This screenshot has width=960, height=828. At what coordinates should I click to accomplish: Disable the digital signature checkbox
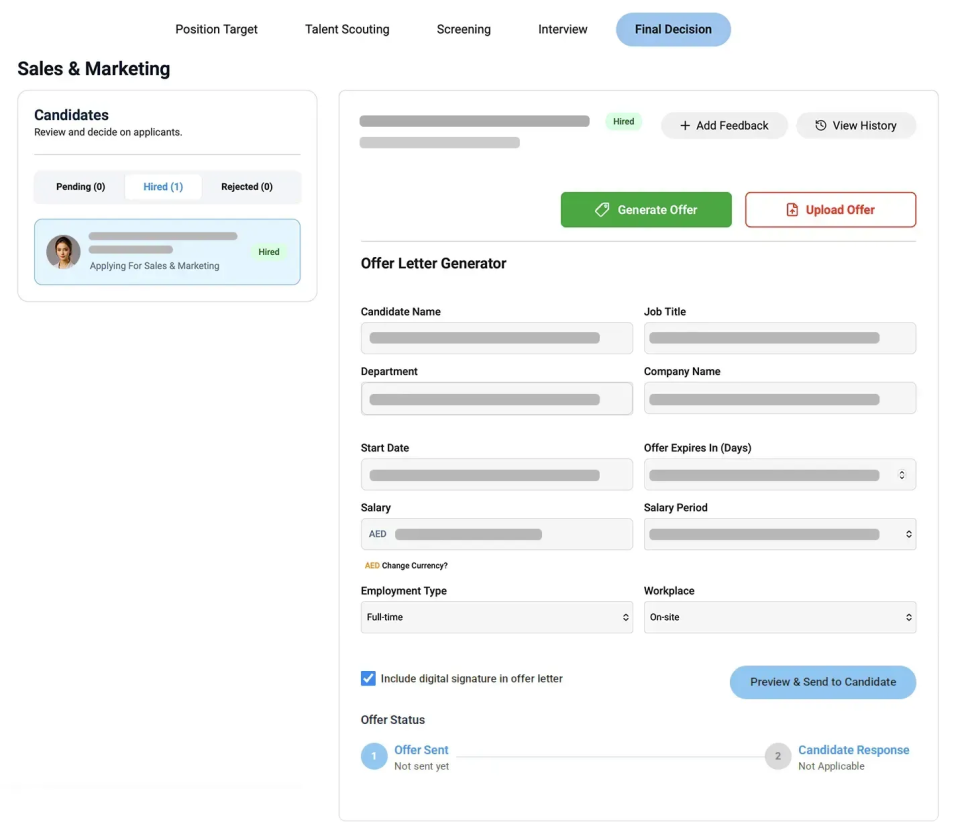pos(368,678)
